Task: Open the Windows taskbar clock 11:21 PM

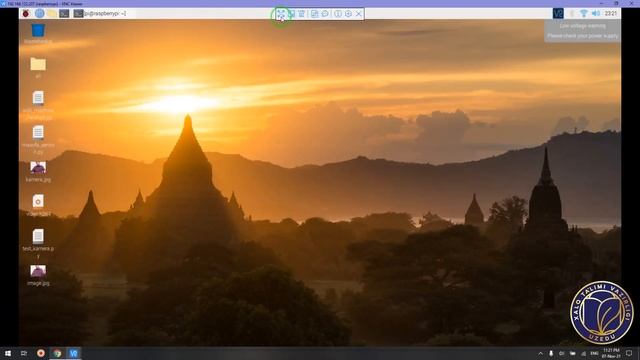Action: [611, 353]
